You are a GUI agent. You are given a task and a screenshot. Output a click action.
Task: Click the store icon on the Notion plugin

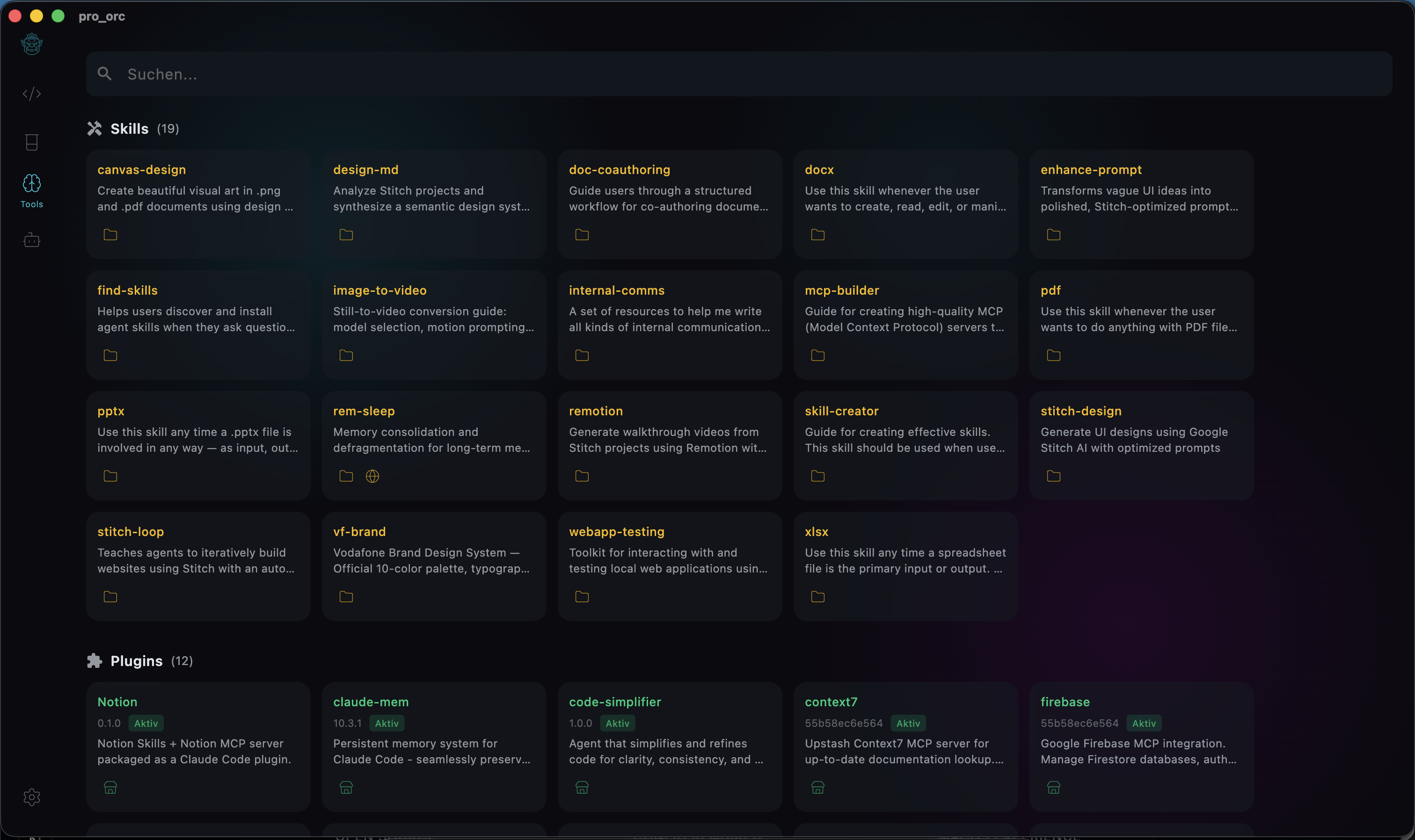point(109,787)
